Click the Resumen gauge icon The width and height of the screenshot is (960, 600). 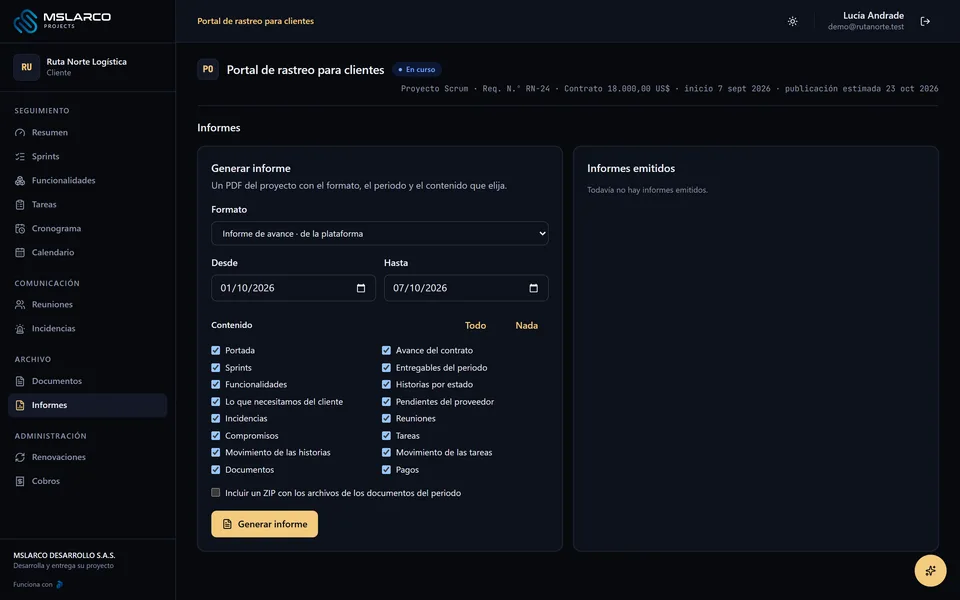pos(20,133)
